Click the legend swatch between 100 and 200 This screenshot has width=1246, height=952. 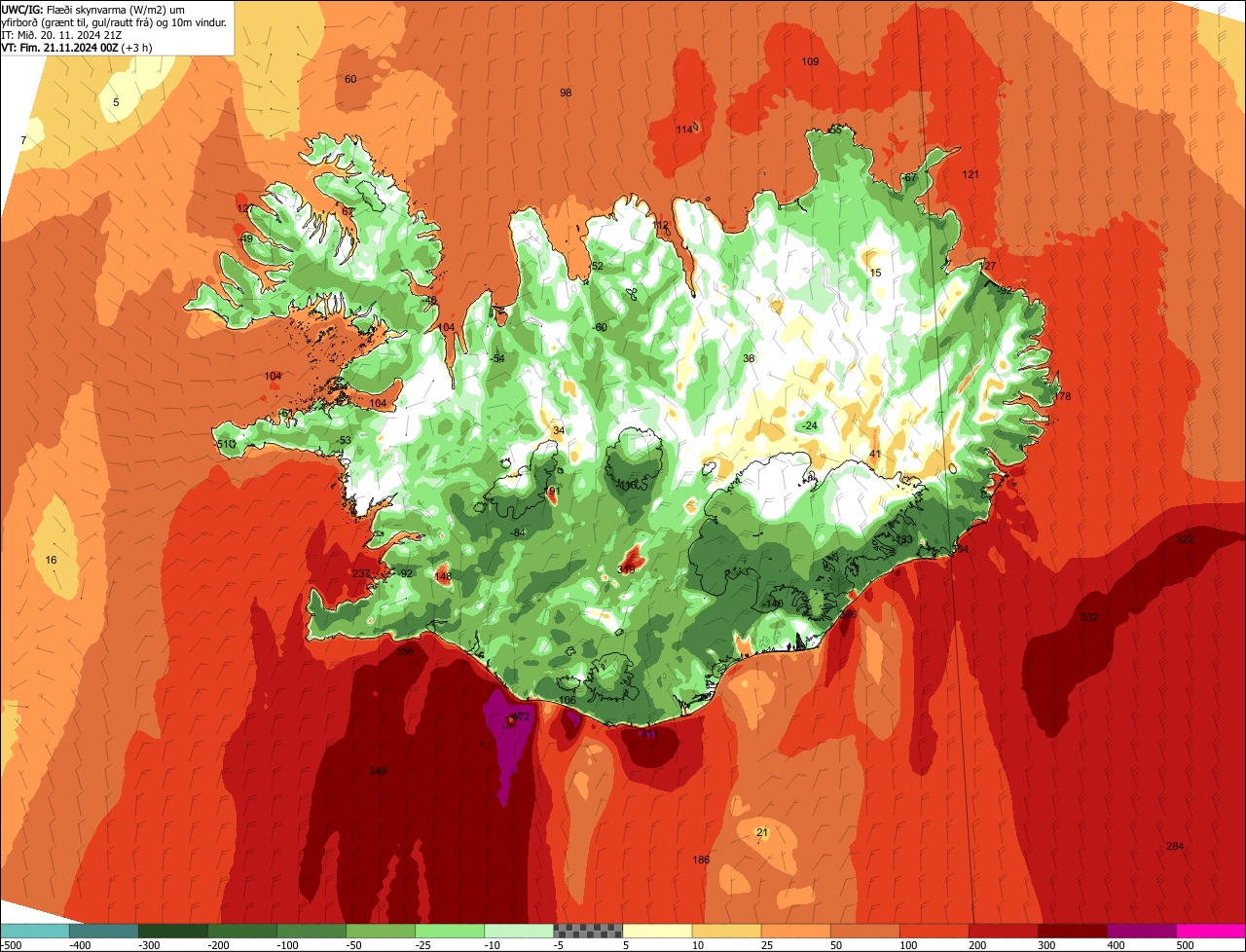coord(934,931)
